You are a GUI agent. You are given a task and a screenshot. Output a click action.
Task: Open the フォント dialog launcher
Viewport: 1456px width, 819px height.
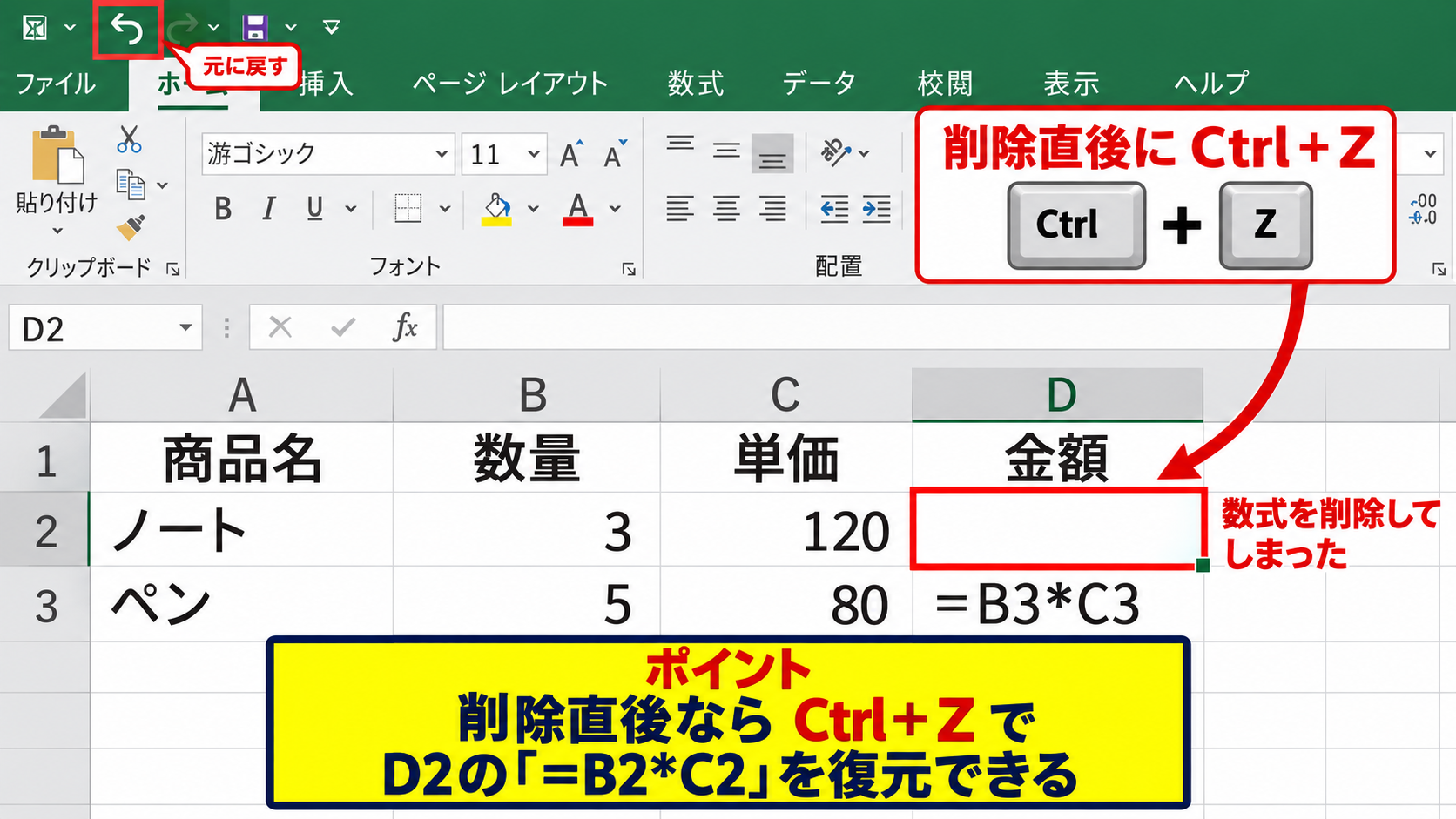point(629,270)
